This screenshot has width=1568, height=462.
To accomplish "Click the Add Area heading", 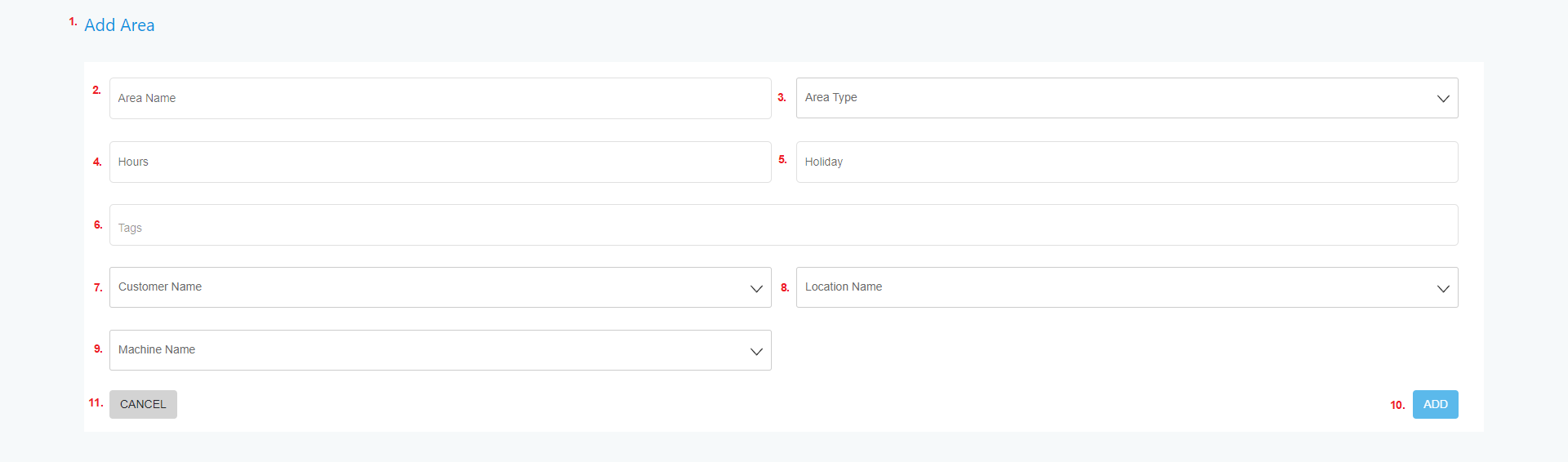I will [119, 25].
